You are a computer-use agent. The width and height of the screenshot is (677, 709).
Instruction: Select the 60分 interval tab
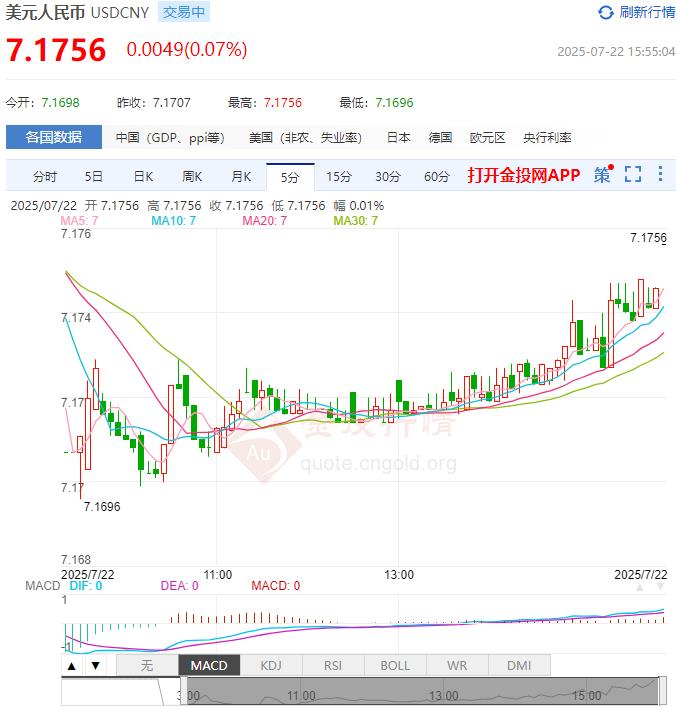coord(436,176)
